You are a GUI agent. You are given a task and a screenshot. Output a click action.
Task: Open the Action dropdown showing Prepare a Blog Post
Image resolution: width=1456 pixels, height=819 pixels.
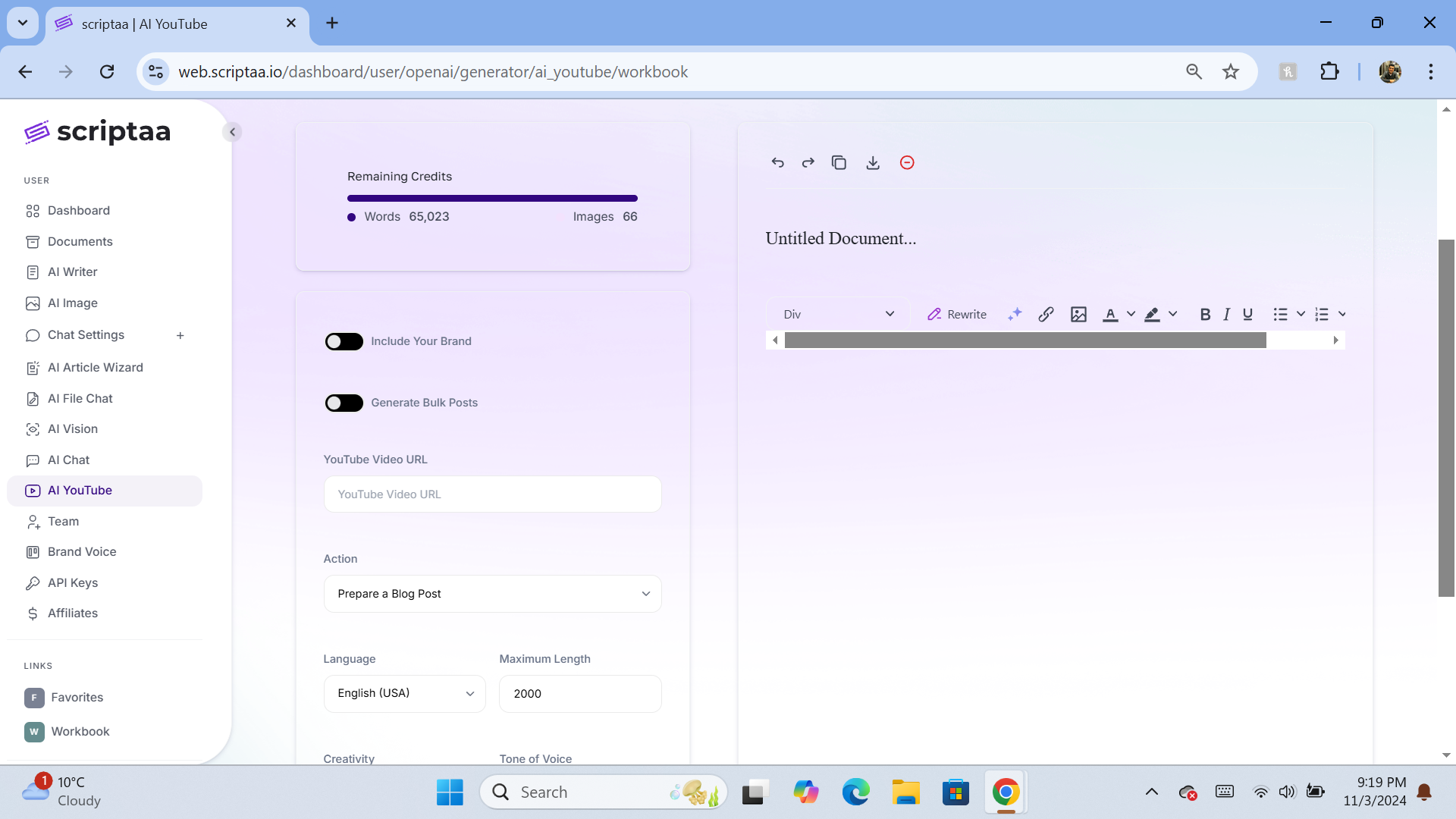(492, 594)
